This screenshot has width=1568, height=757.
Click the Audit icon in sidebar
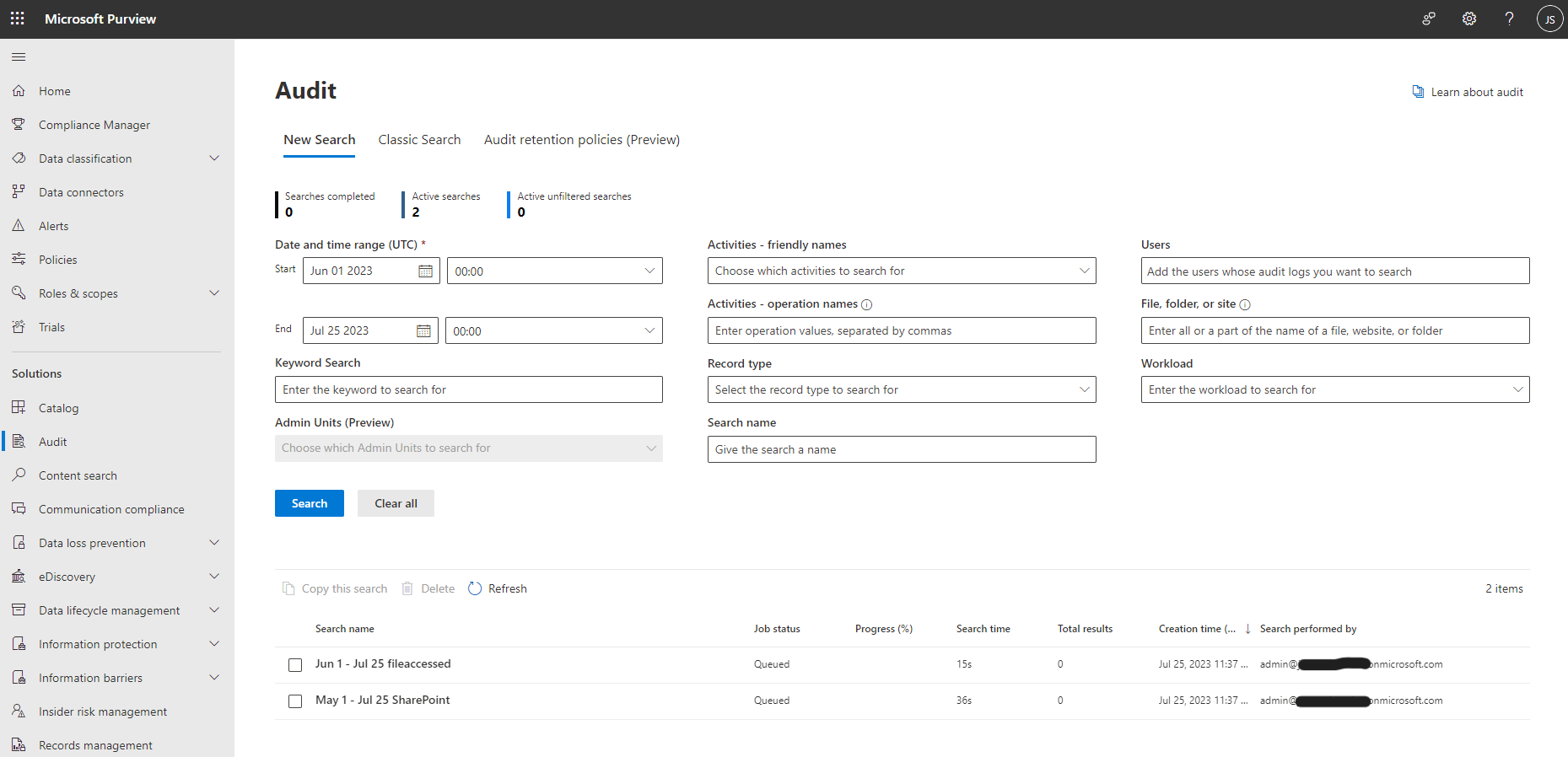[19, 441]
